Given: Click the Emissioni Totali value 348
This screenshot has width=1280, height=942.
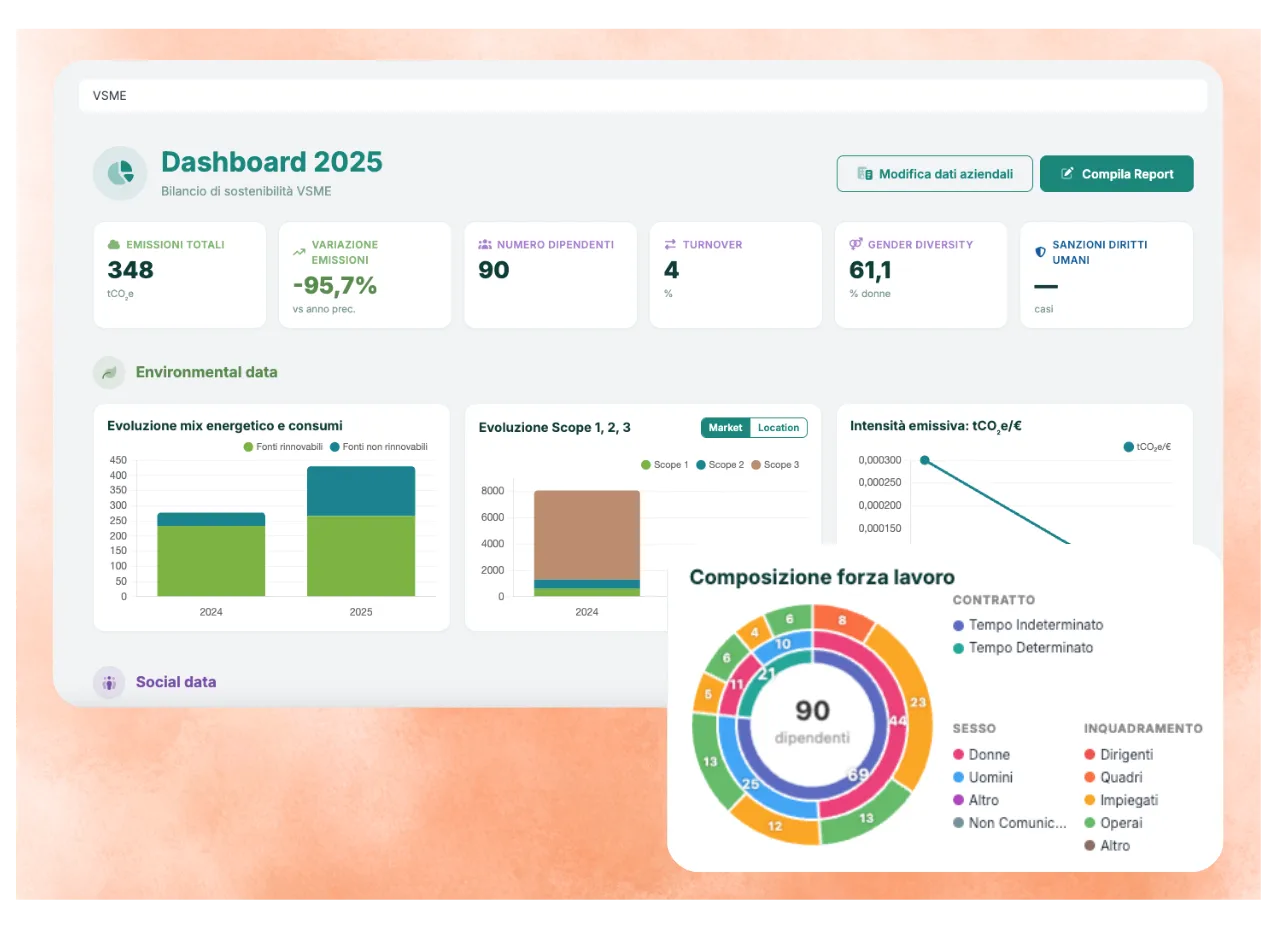Looking at the screenshot, I should 130,270.
